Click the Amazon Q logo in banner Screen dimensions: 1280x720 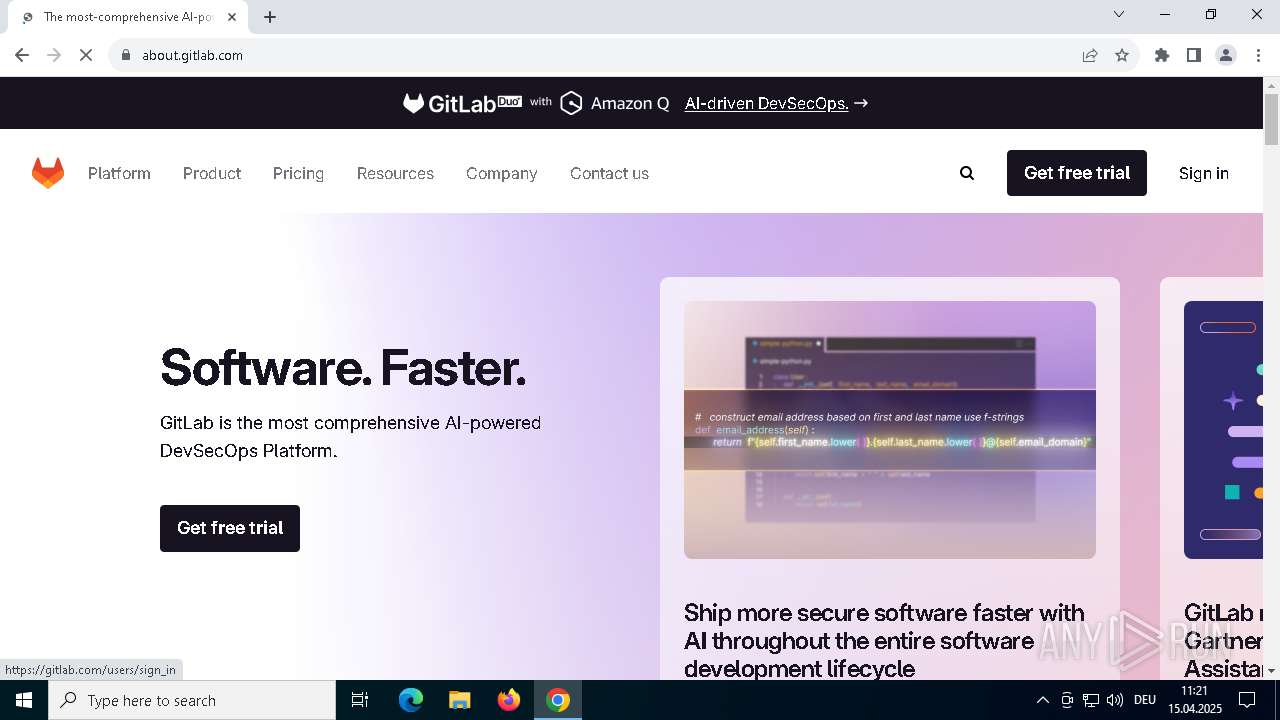[614, 103]
